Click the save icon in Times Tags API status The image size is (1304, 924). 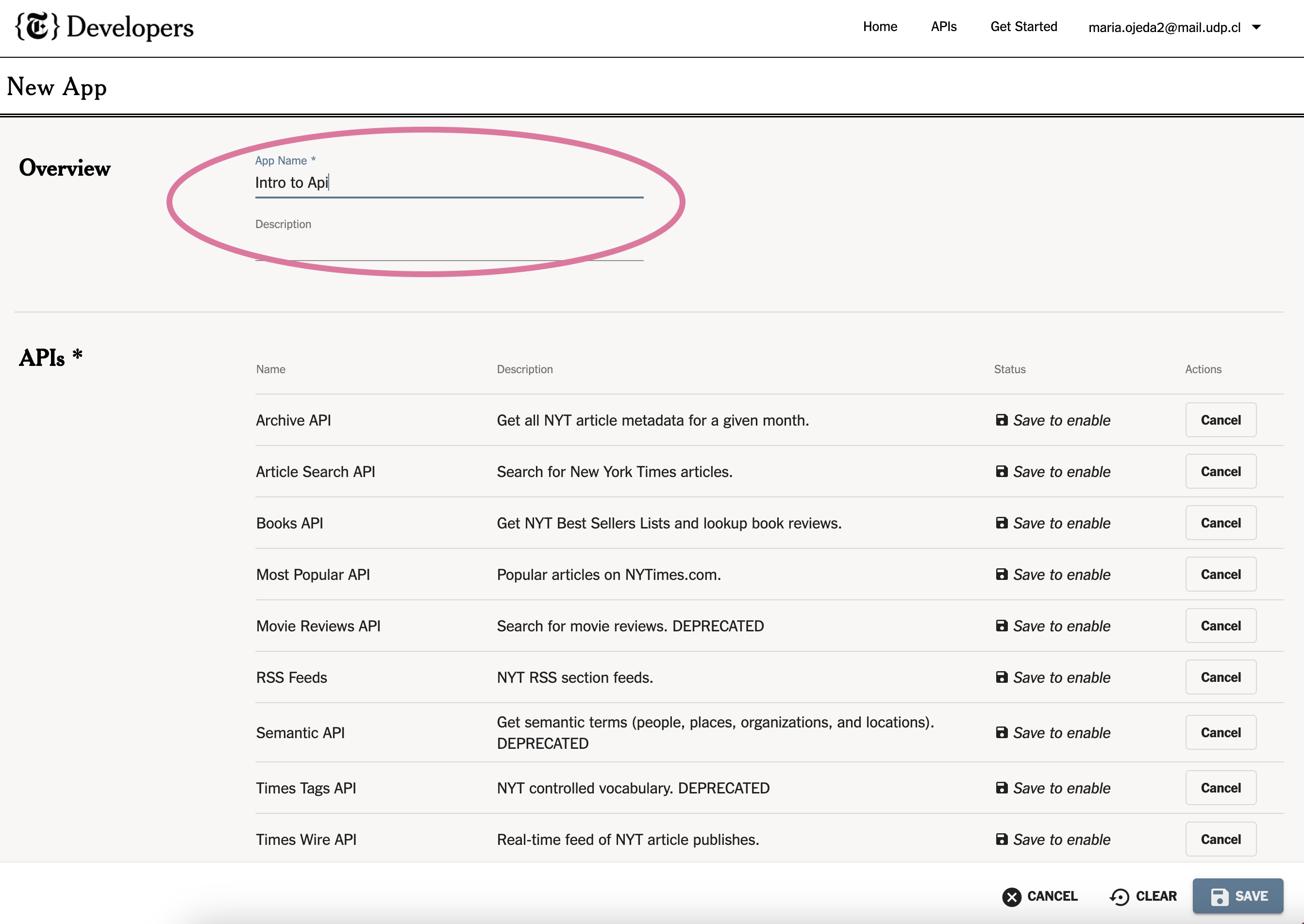pos(1002,788)
